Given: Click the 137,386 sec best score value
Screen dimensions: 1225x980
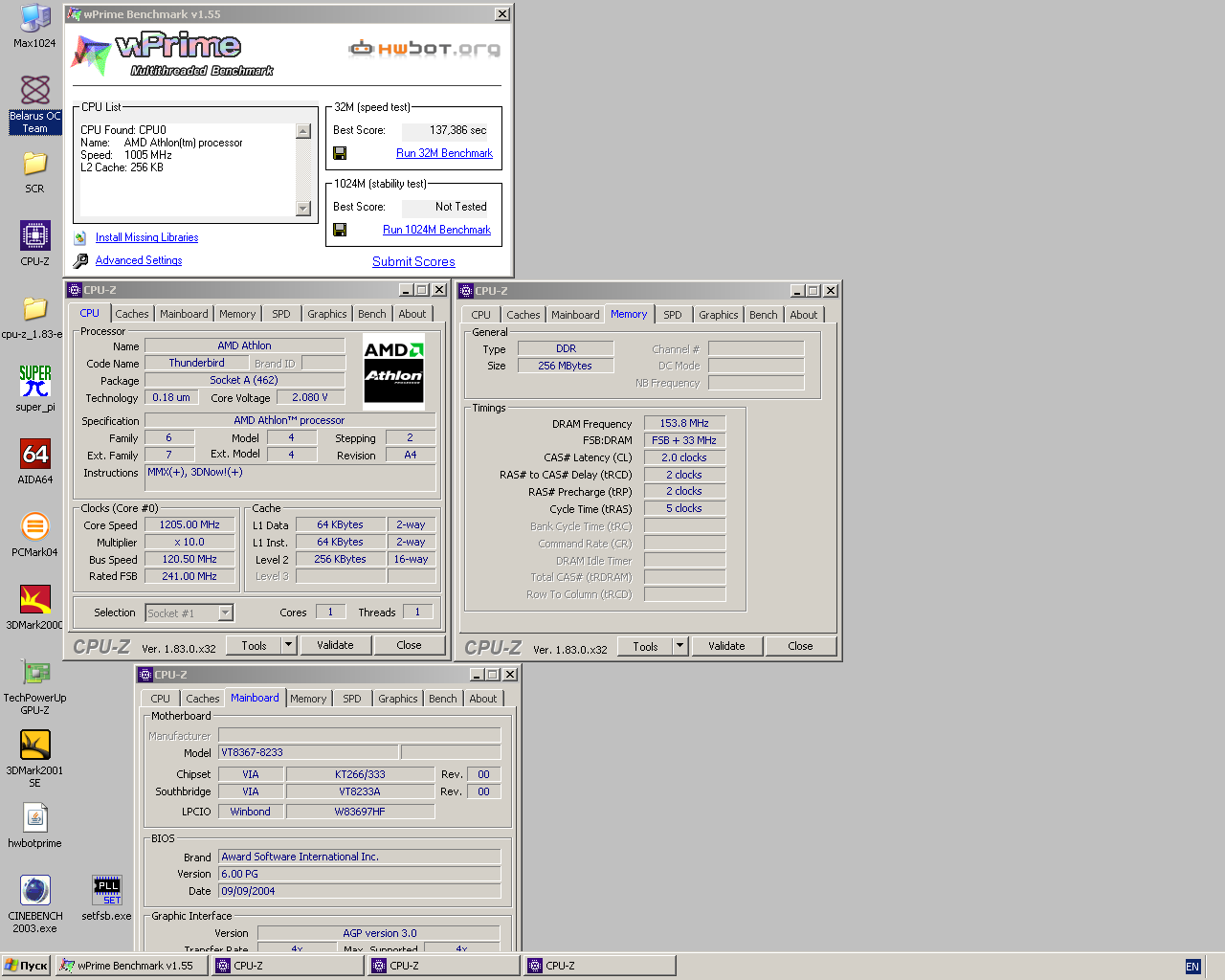Looking at the screenshot, I should 445,130.
